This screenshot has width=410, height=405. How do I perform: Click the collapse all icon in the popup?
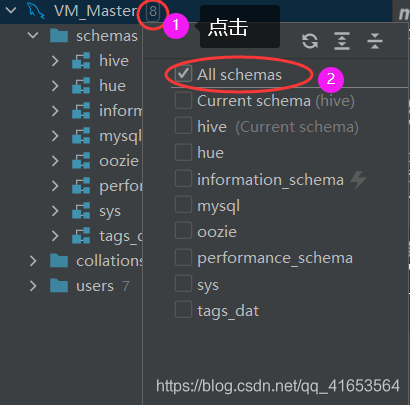tap(375, 41)
